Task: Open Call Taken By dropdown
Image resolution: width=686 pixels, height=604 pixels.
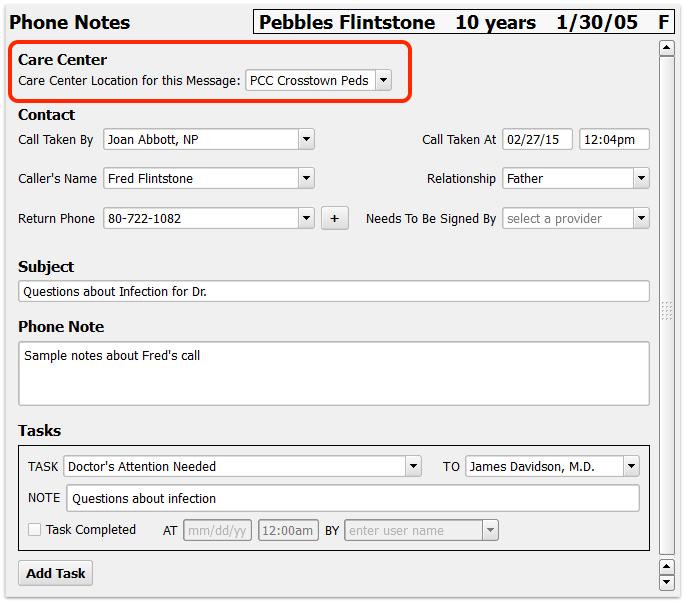Action: (209, 140)
